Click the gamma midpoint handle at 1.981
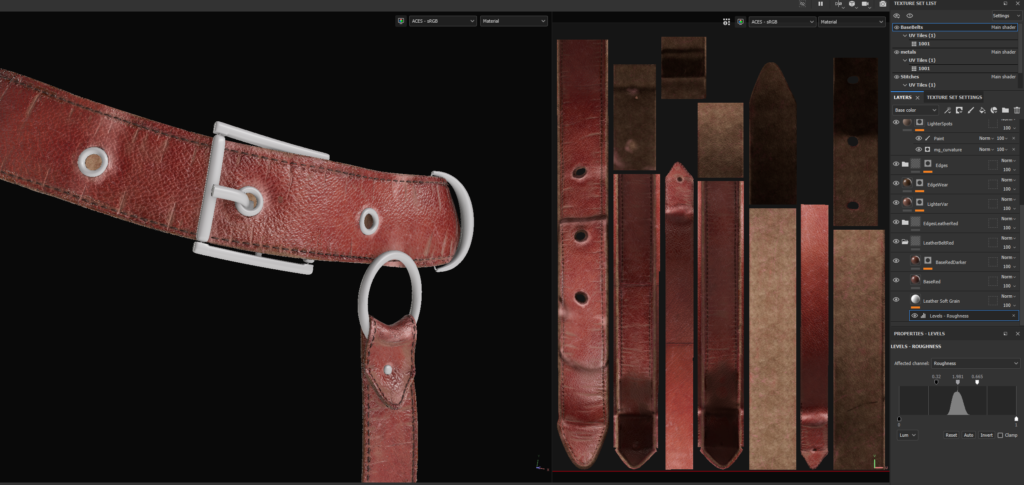This screenshot has height=485, width=1024. click(x=957, y=382)
